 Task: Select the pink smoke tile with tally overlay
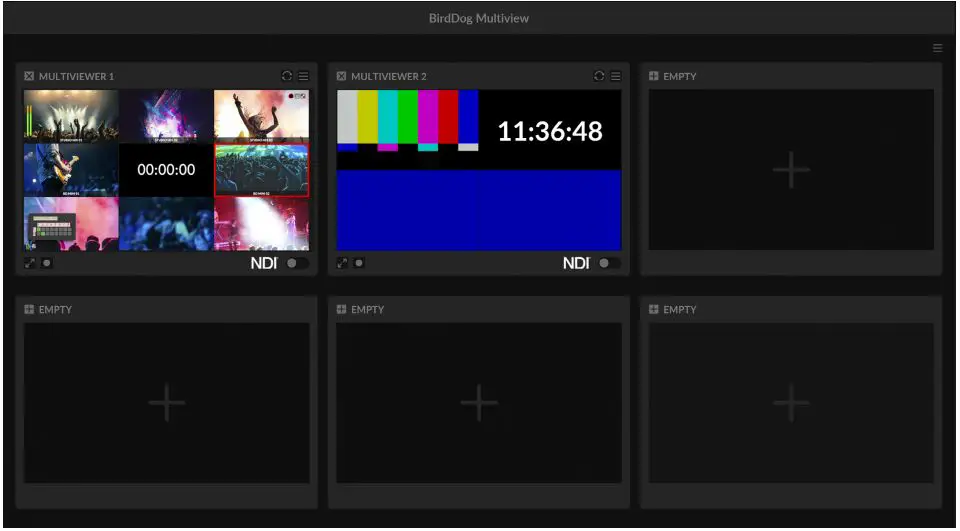[72, 224]
